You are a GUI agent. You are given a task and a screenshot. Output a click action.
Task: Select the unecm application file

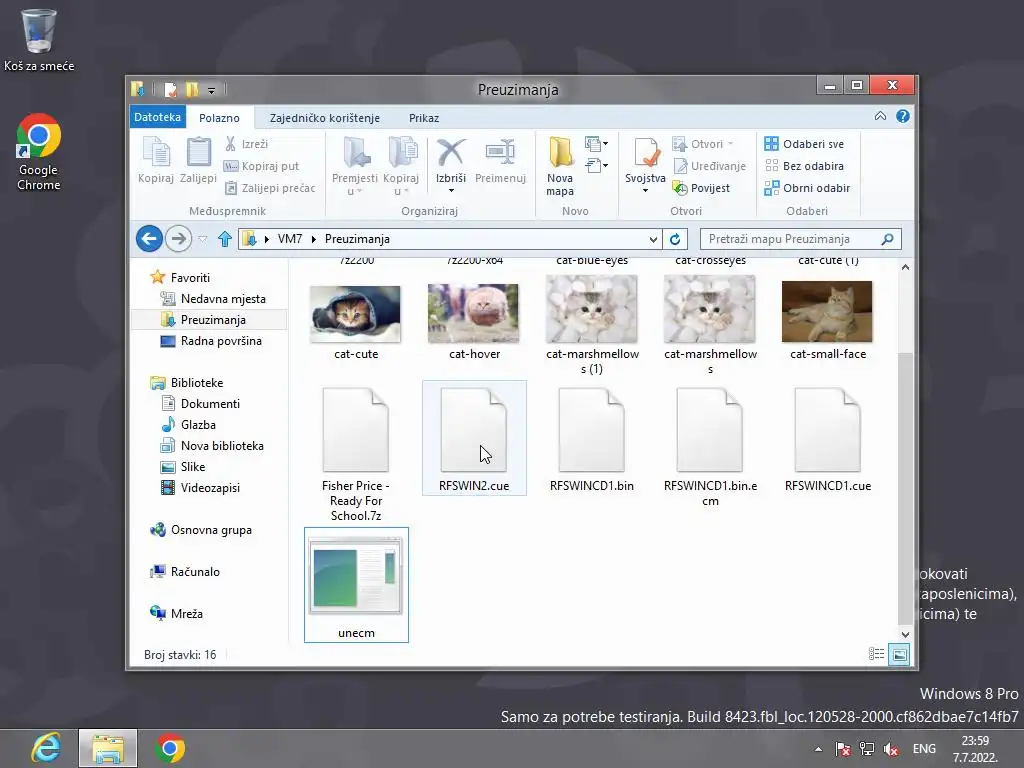[x=356, y=584]
